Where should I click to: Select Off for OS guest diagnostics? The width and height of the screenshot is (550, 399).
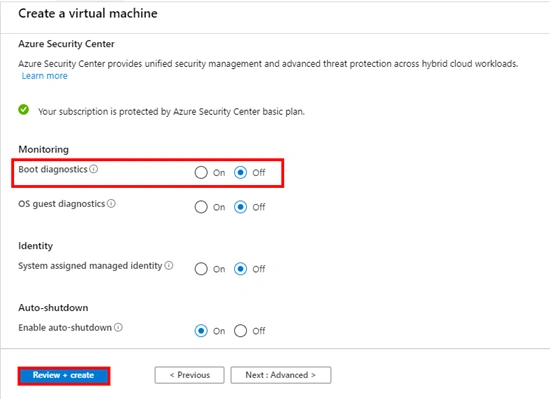coord(240,207)
